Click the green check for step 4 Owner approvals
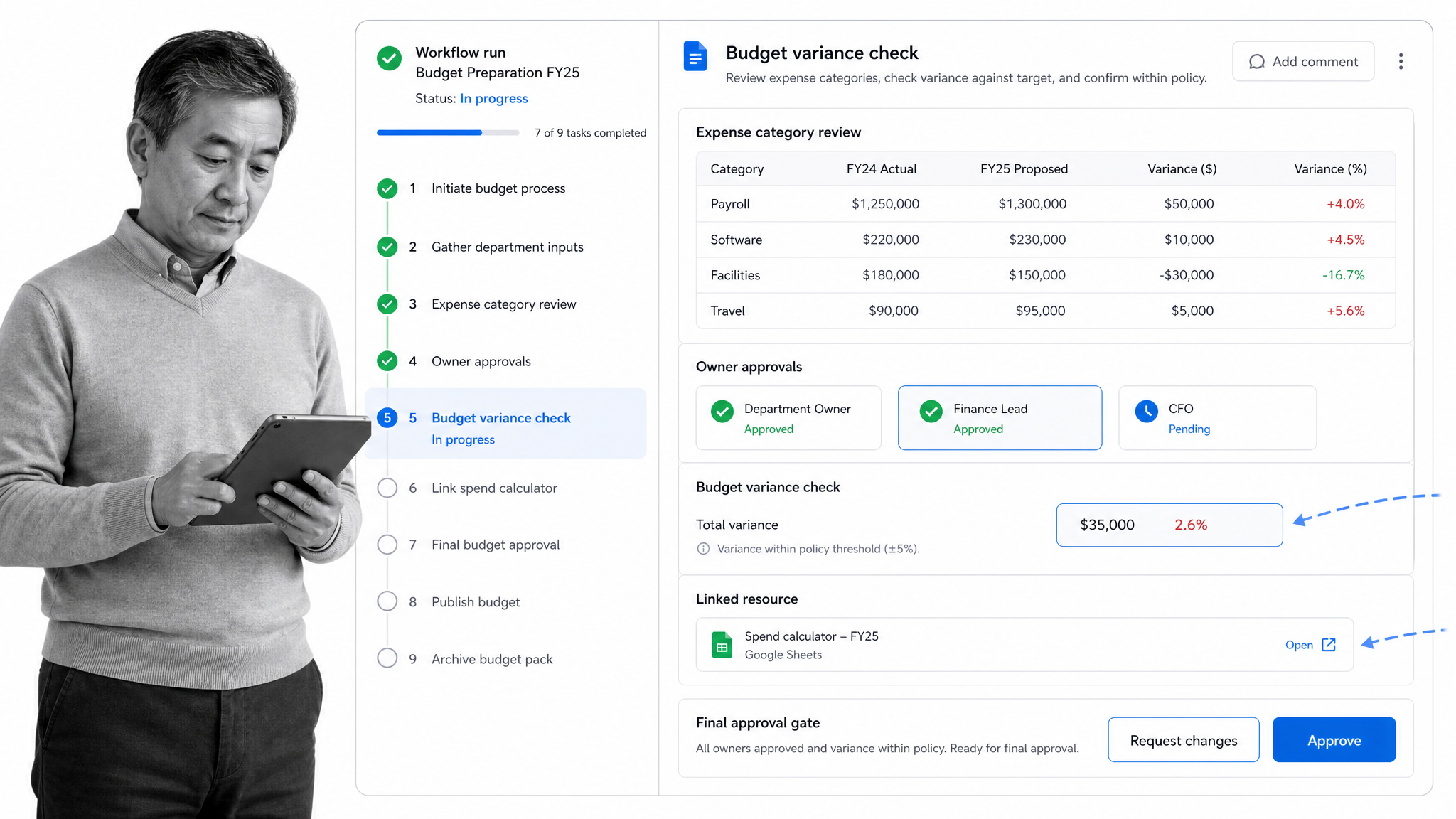The image size is (1456, 819). [387, 361]
